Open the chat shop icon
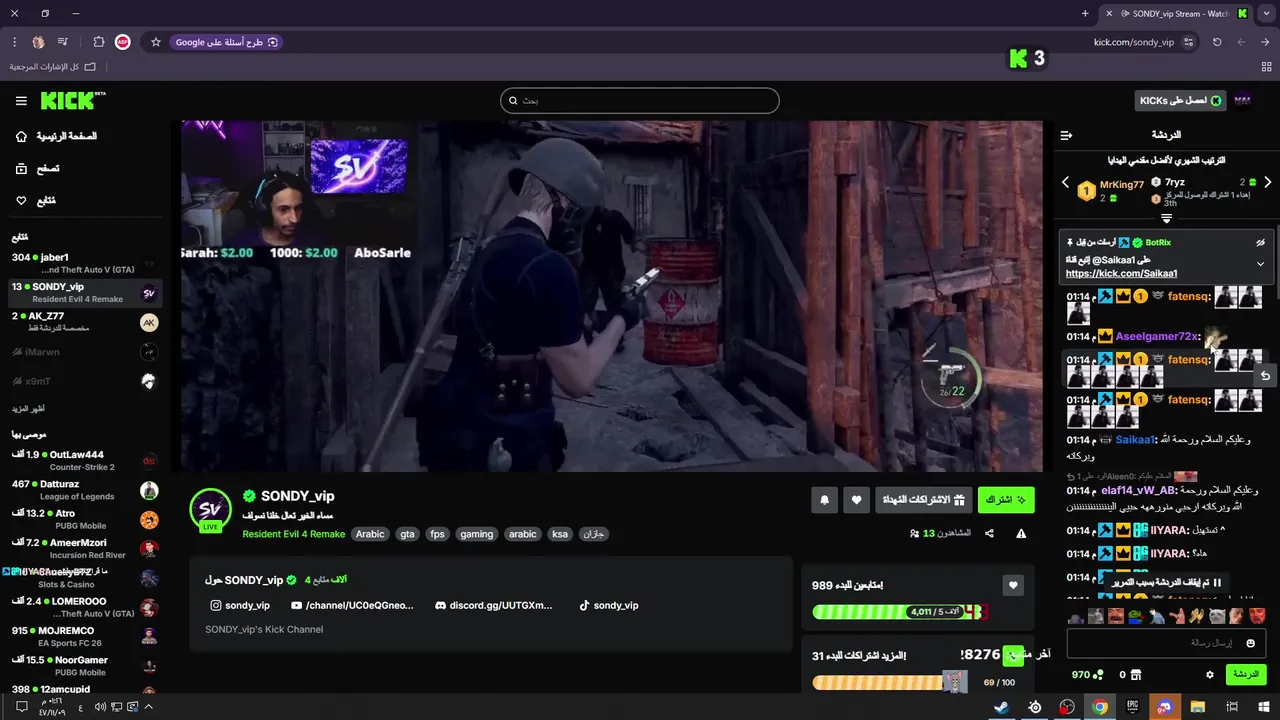This screenshot has width=1280, height=720. click(x=1135, y=675)
